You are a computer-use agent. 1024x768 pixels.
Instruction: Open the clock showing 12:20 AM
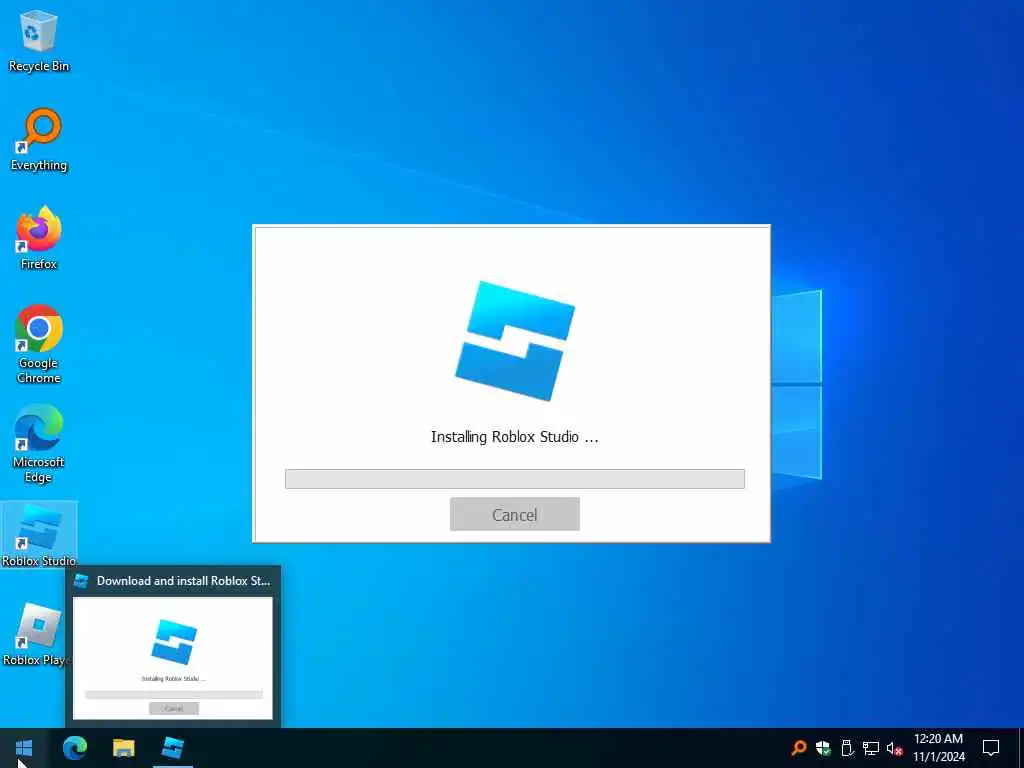coord(938,748)
